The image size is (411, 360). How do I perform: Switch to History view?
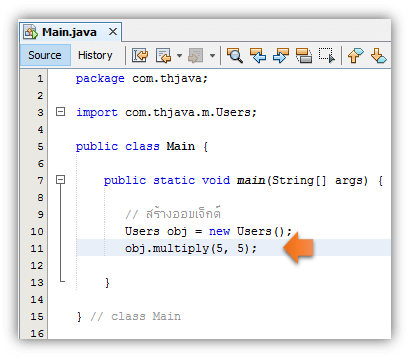tap(95, 55)
